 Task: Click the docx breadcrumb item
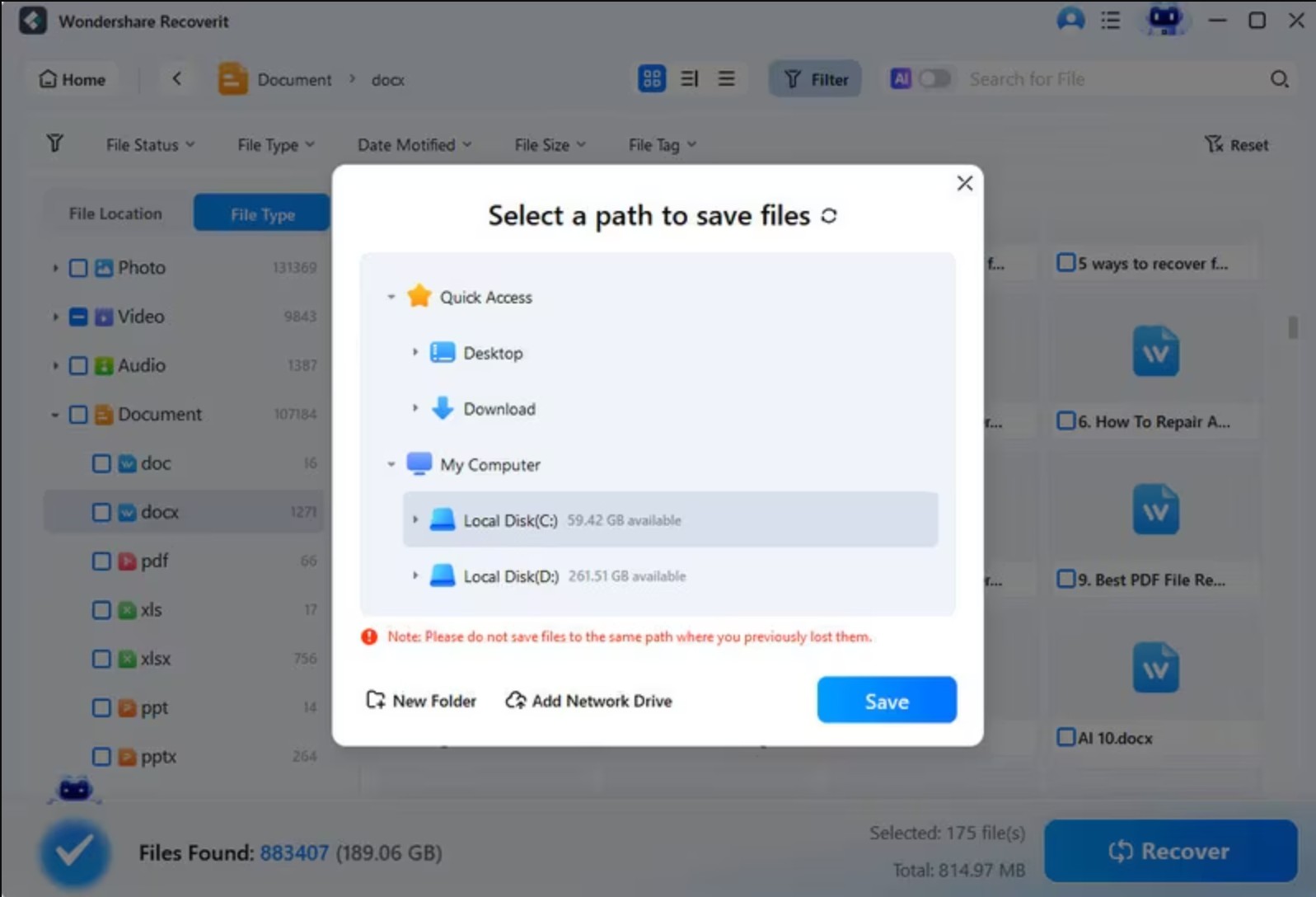387,79
